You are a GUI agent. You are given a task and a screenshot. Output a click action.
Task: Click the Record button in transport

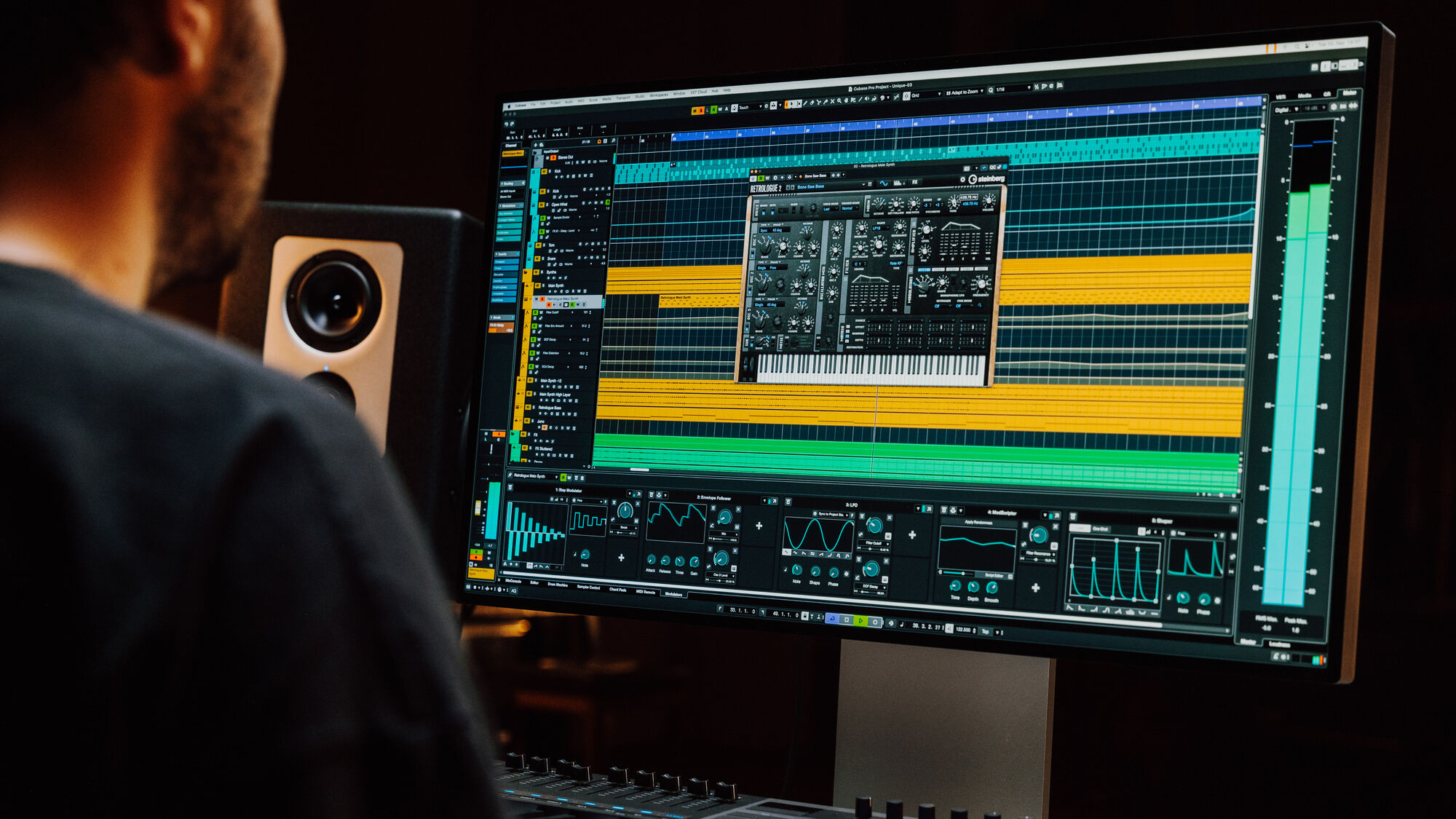[x=875, y=622]
